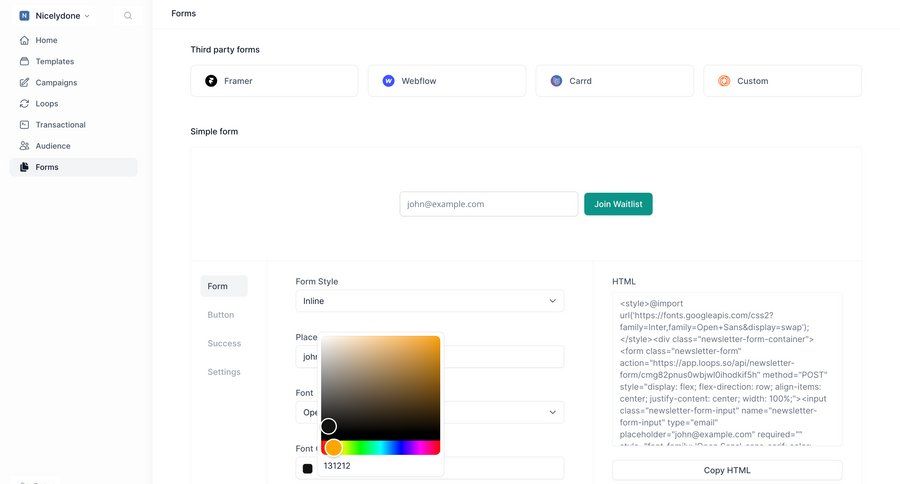Choose the Carrd third party form
Screen dimensions: 900x484
615,81
